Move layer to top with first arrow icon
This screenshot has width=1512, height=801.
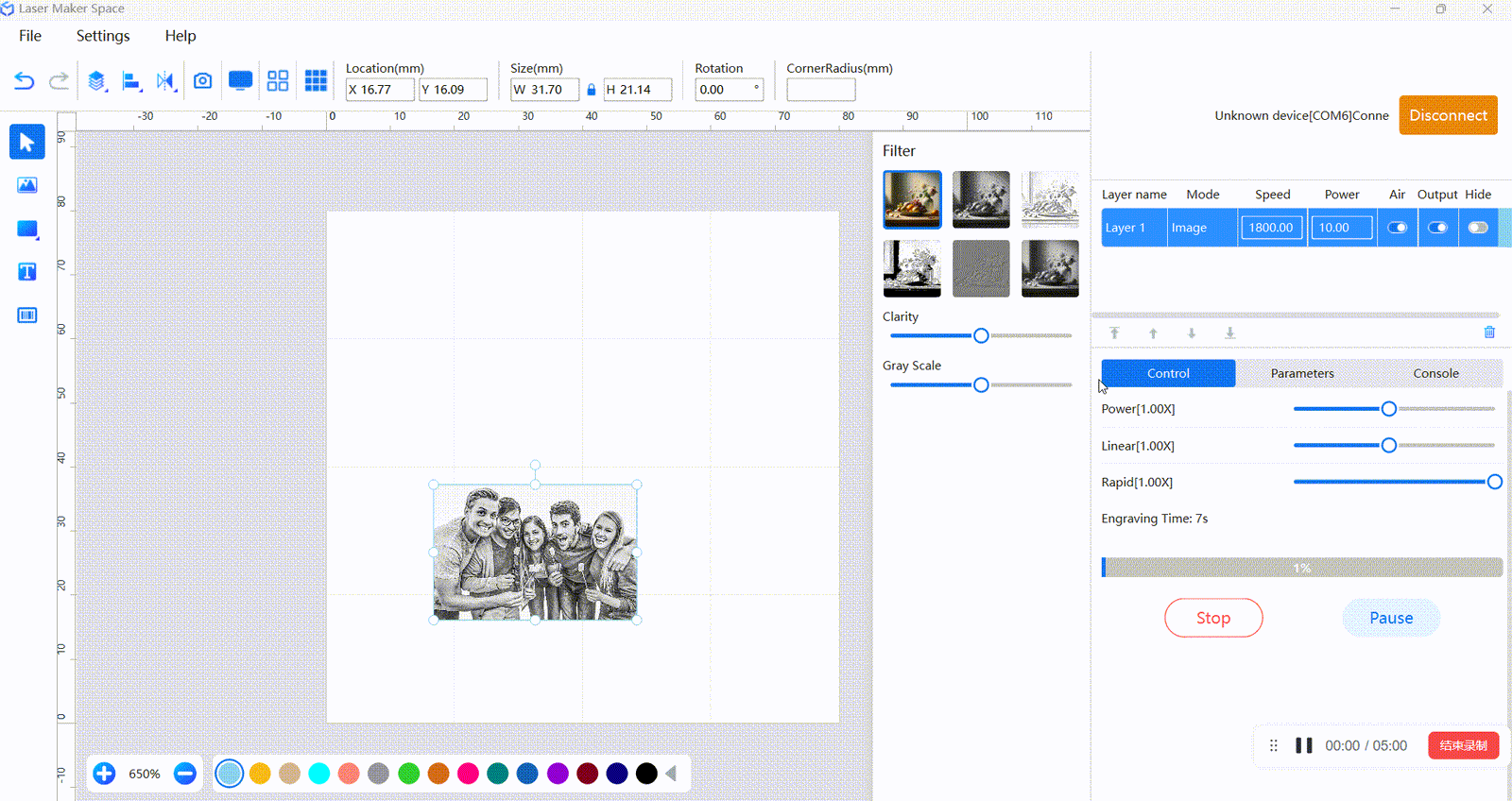click(1114, 332)
